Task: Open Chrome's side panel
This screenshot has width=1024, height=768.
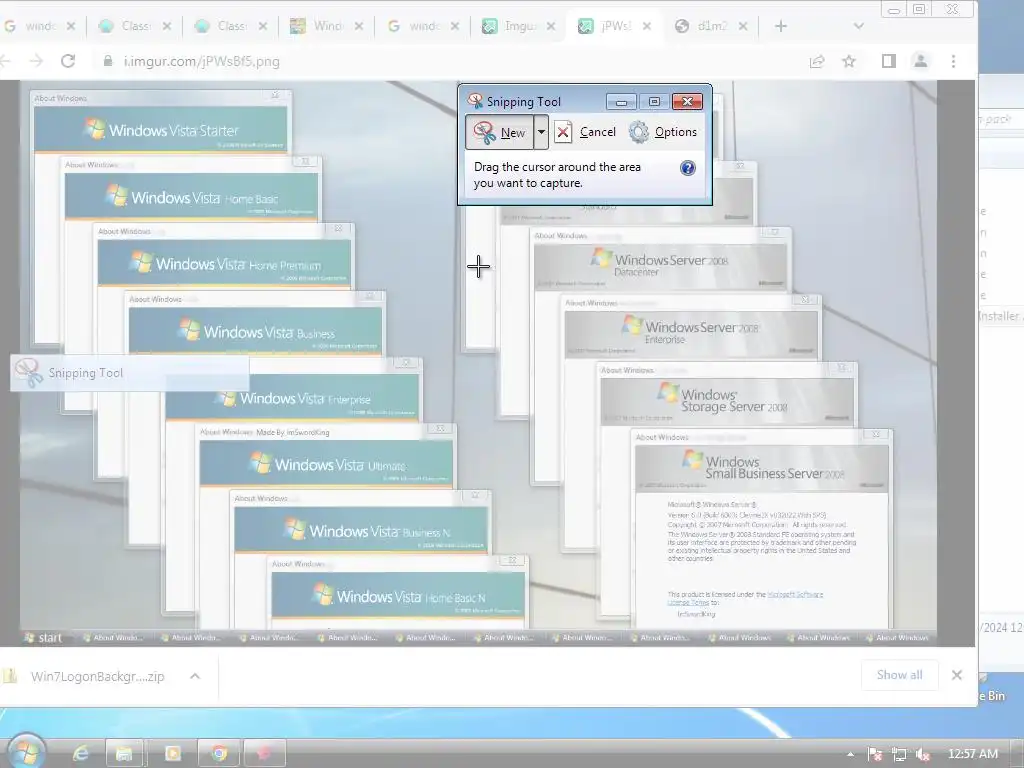Action: 888,61
